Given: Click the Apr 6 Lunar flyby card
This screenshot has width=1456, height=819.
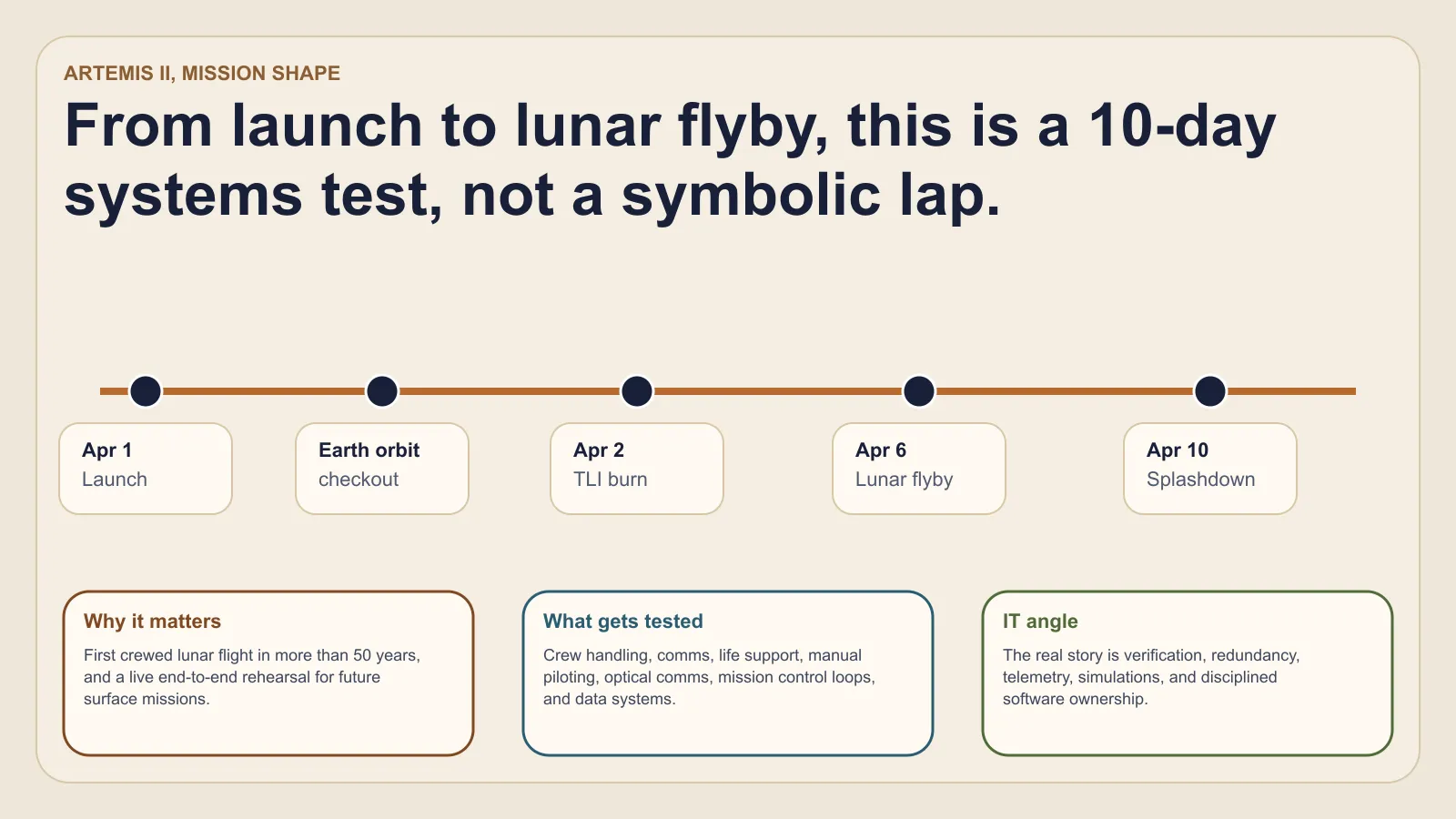Looking at the screenshot, I should click(x=919, y=469).
